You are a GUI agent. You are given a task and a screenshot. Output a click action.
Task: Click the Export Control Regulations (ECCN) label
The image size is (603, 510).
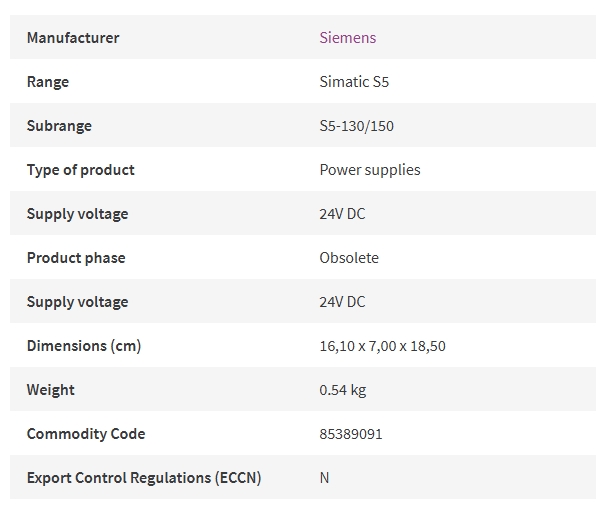(144, 478)
